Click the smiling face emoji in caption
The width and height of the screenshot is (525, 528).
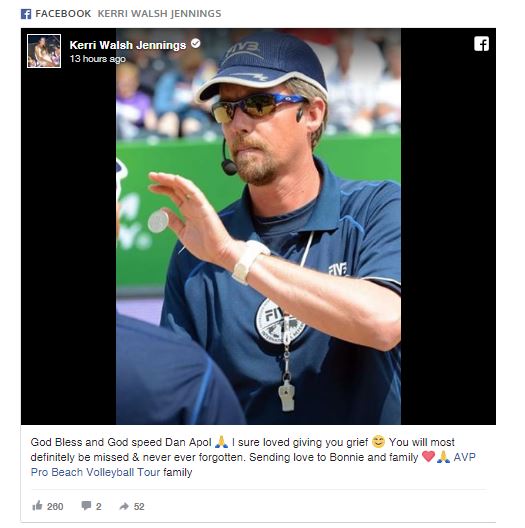pyautogui.click(x=379, y=441)
